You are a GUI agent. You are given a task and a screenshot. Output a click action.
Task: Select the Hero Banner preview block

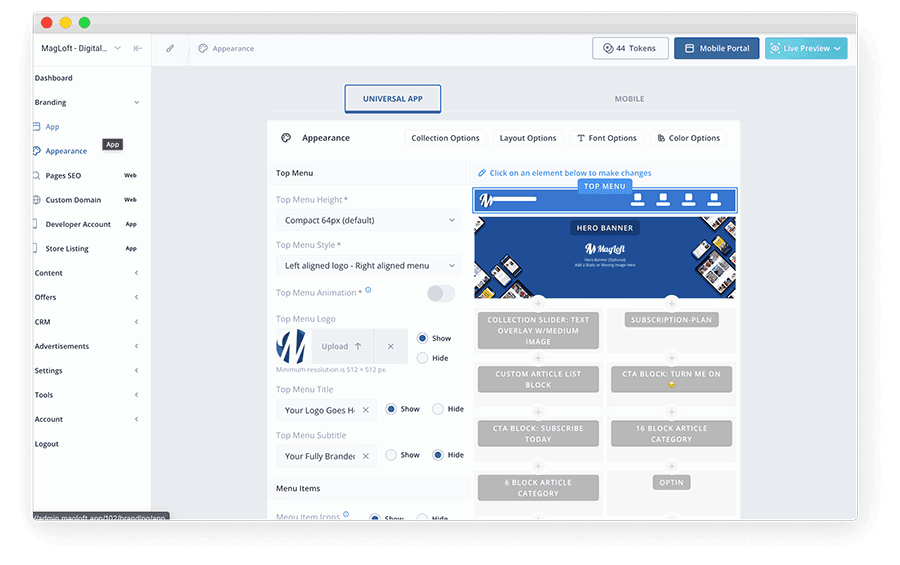pyautogui.click(x=604, y=257)
